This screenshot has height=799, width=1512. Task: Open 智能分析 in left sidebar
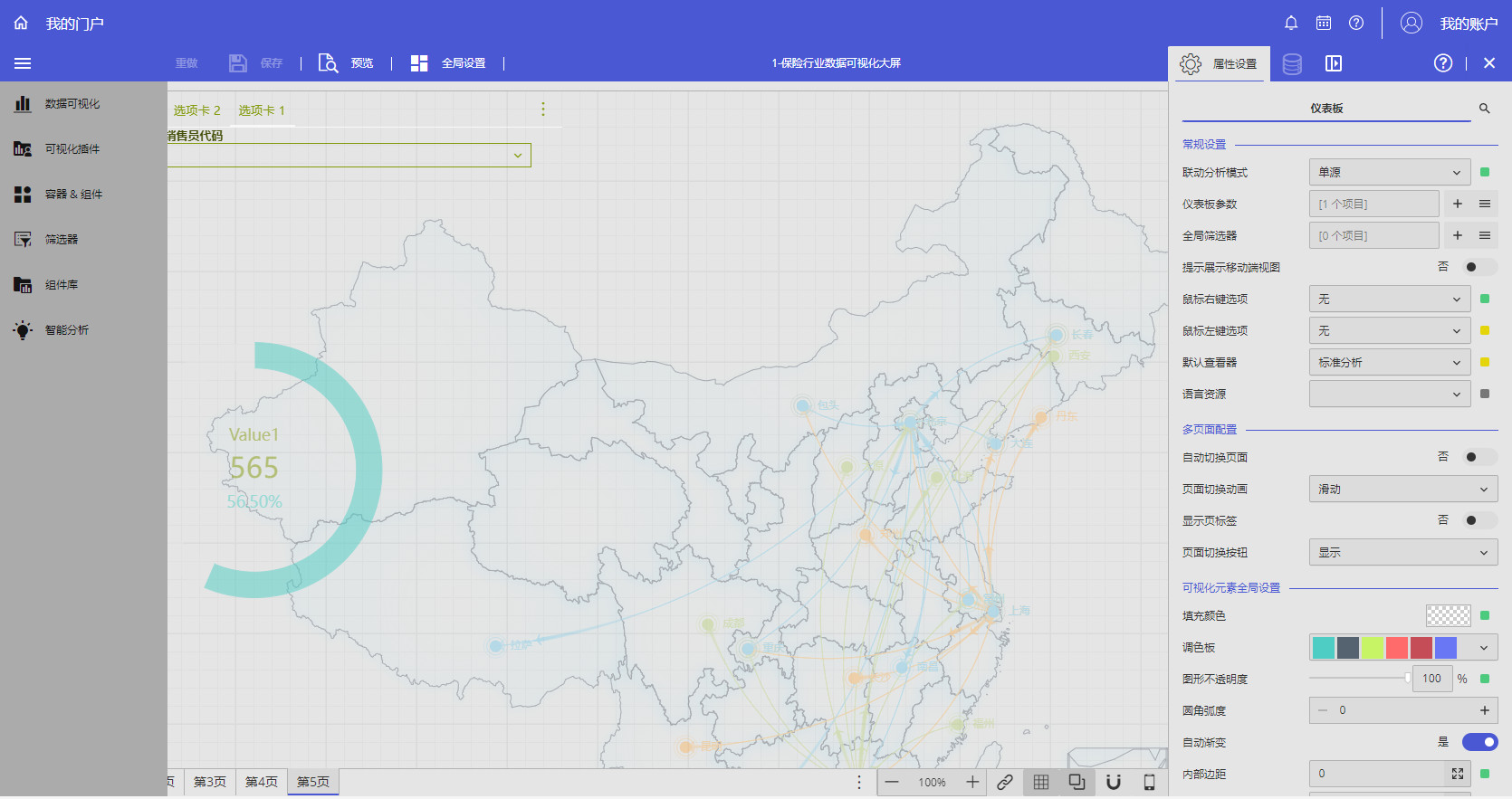[x=67, y=330]
